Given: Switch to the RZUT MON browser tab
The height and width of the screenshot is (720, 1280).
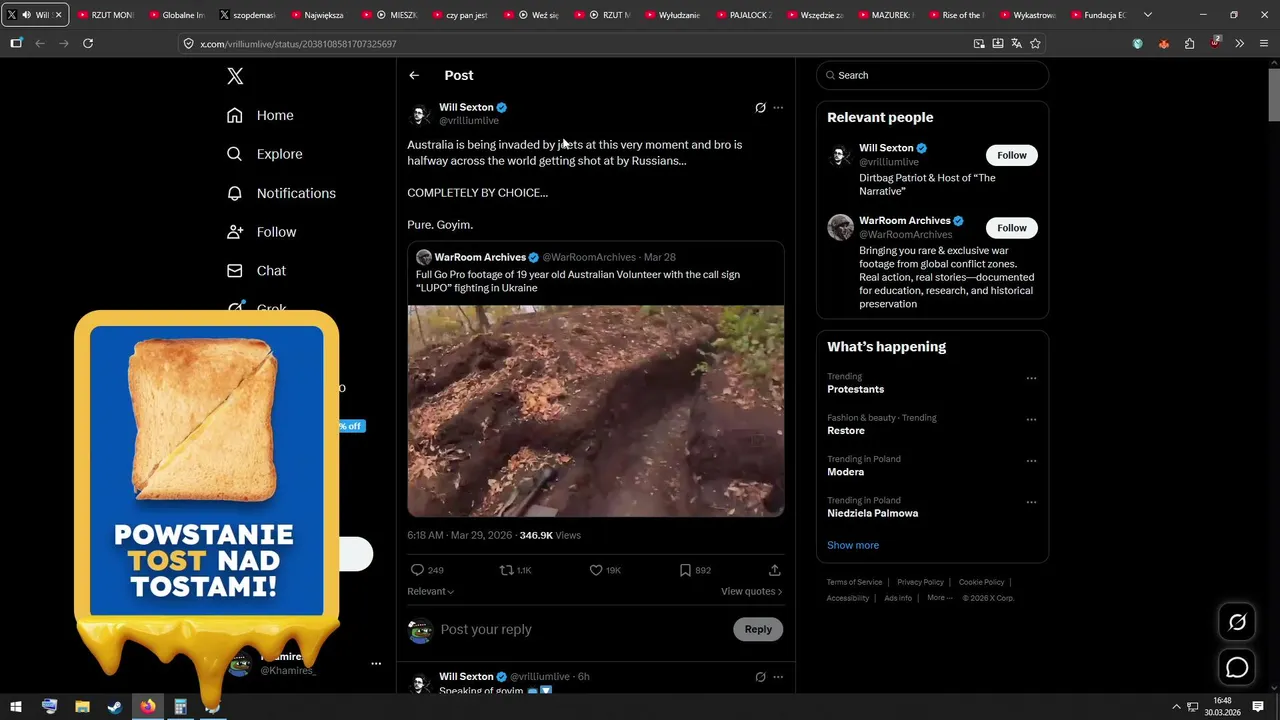Looking at the screenshot, I should point(106,15).
